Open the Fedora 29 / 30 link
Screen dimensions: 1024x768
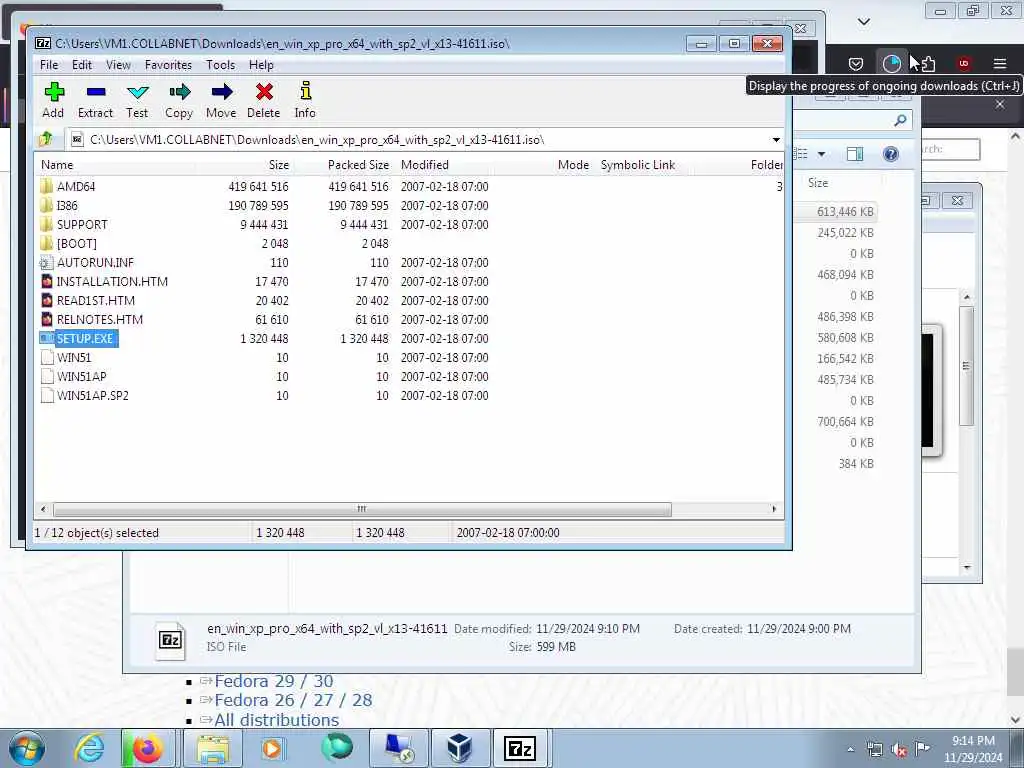[274, 681]
